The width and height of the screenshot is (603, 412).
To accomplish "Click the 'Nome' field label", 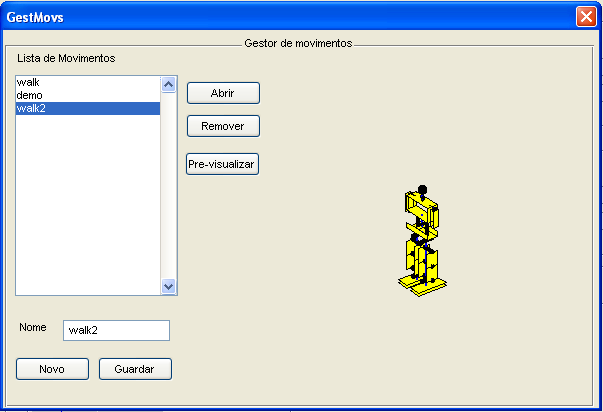I will pos(33,327).
